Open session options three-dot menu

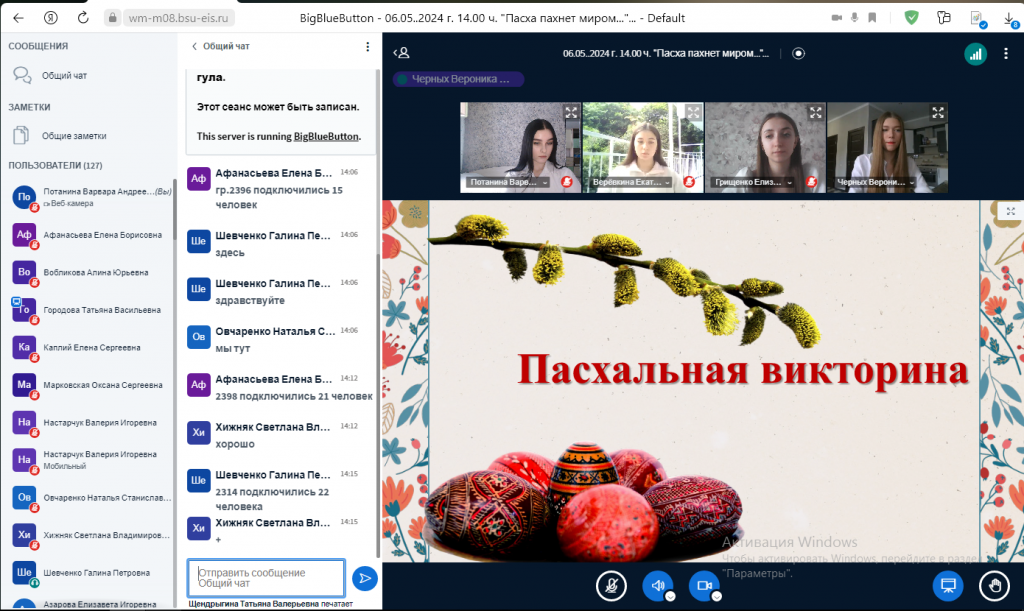pos(1006,54)
